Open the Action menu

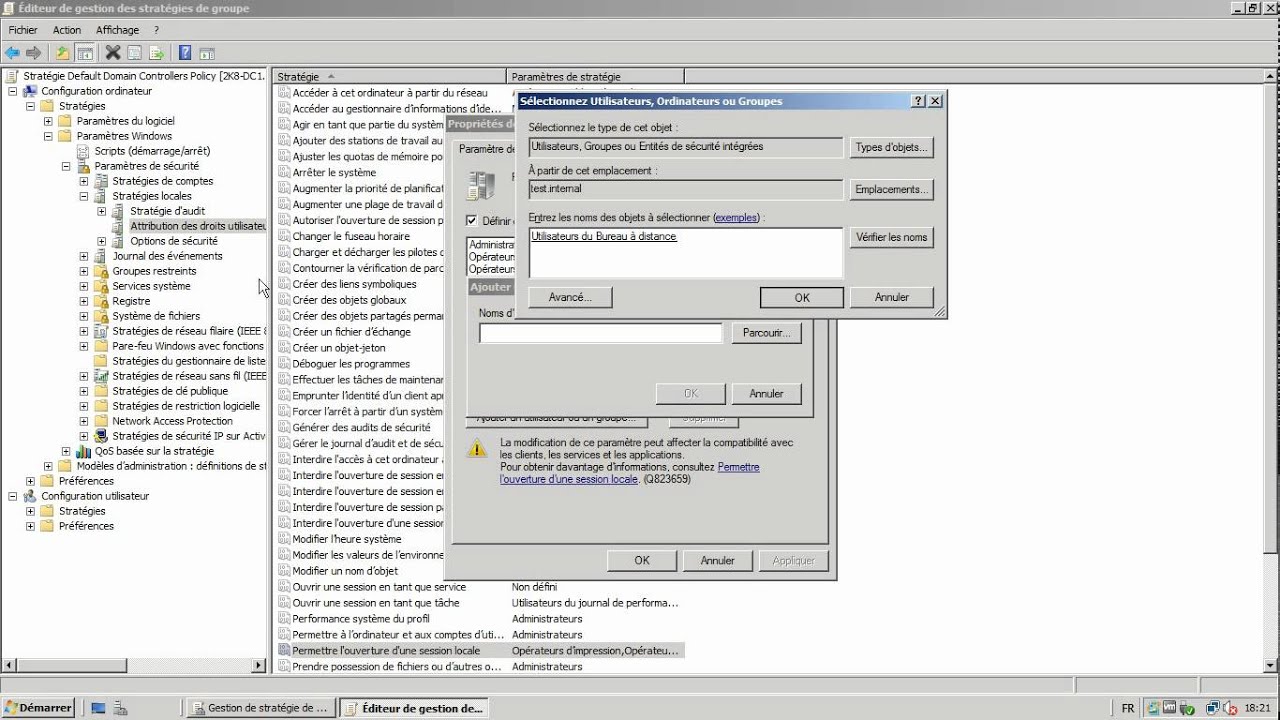(67, 30)
